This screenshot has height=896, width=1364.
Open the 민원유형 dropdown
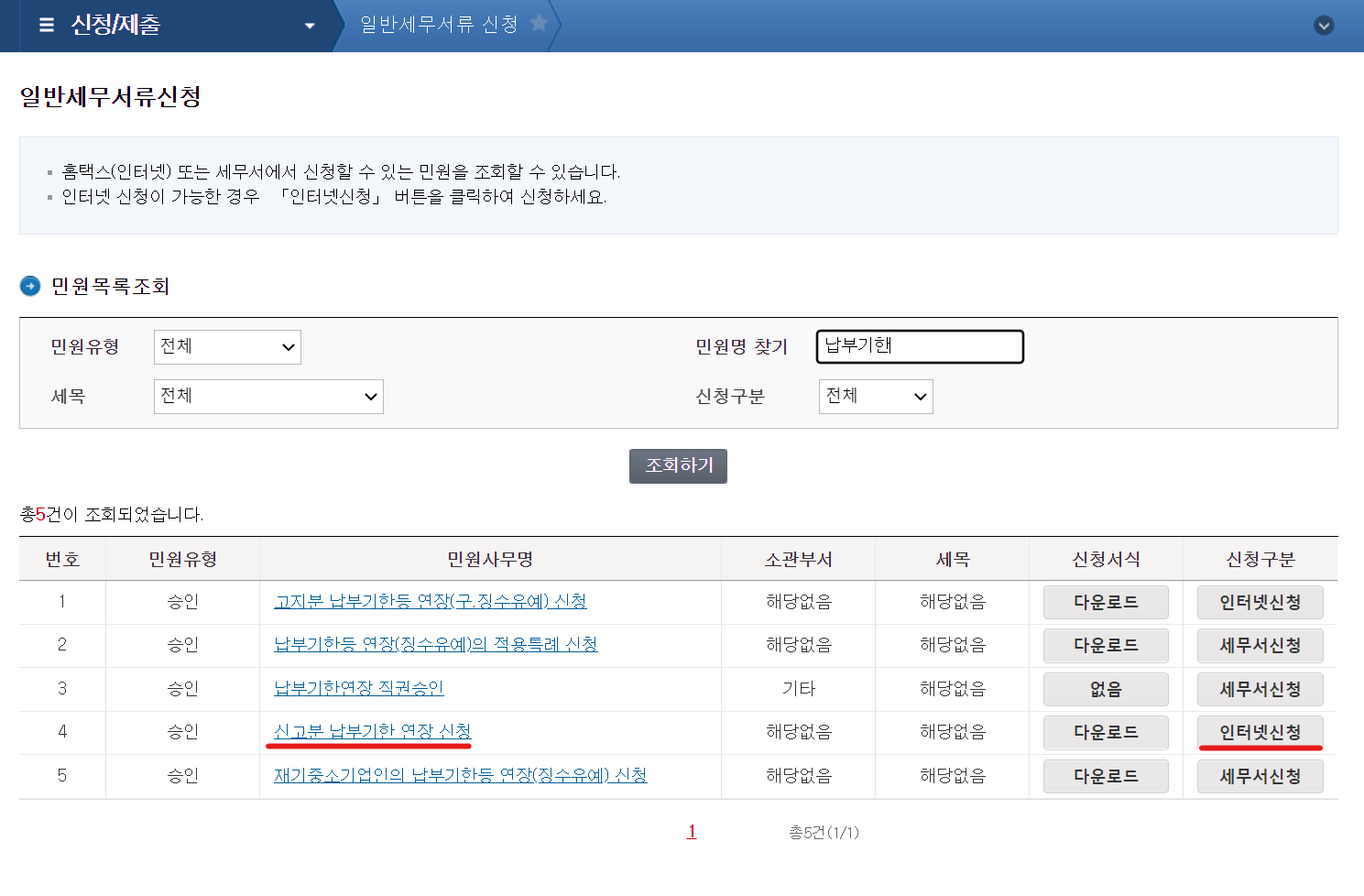point(227,346)
